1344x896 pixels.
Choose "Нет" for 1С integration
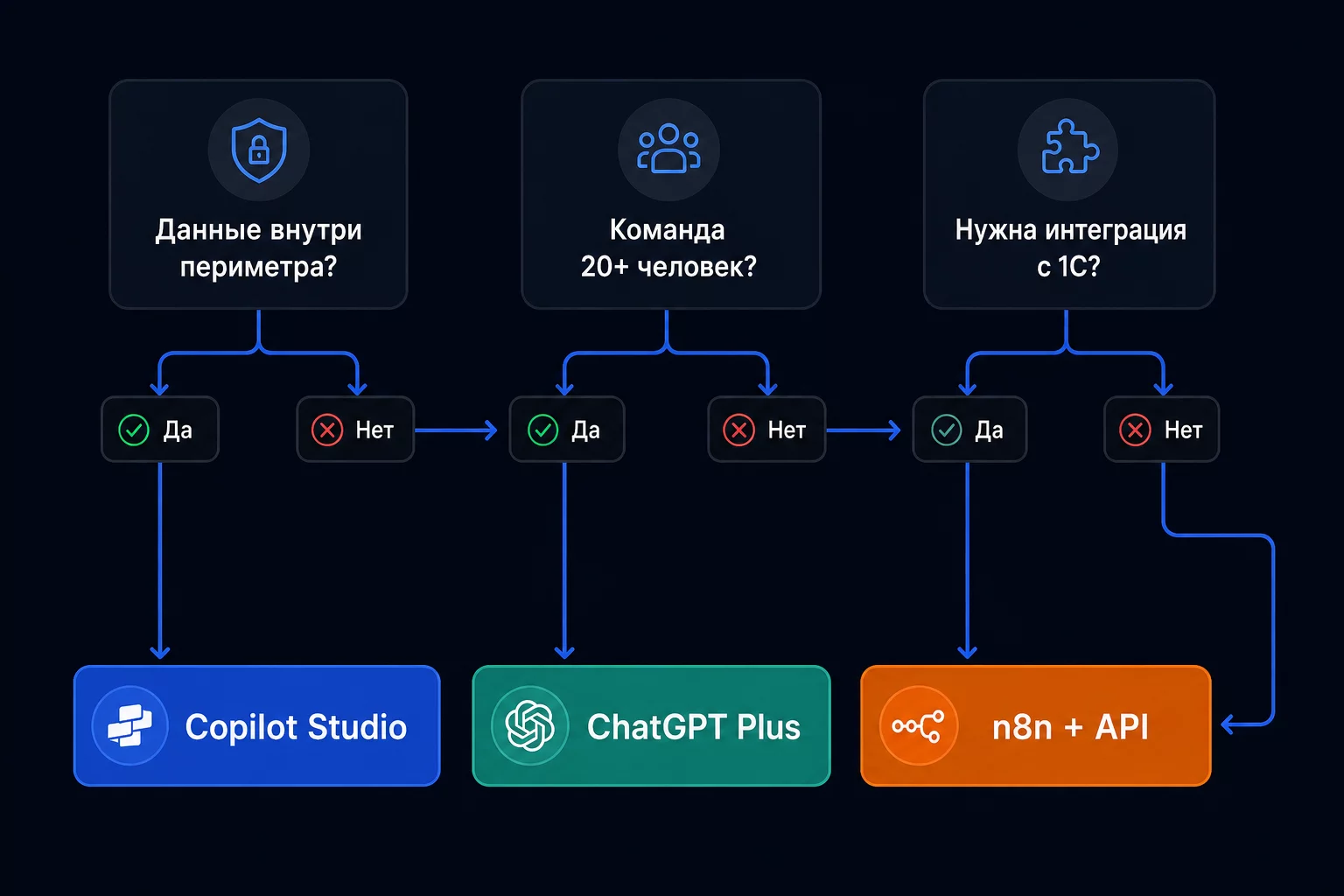click(x=1162, y=430)
